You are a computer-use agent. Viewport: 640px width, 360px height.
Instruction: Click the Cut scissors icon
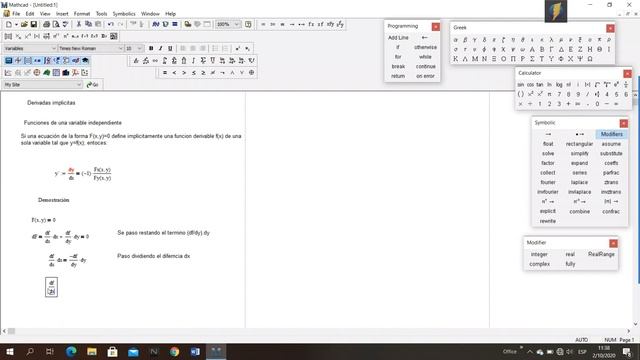click(78, 24)
